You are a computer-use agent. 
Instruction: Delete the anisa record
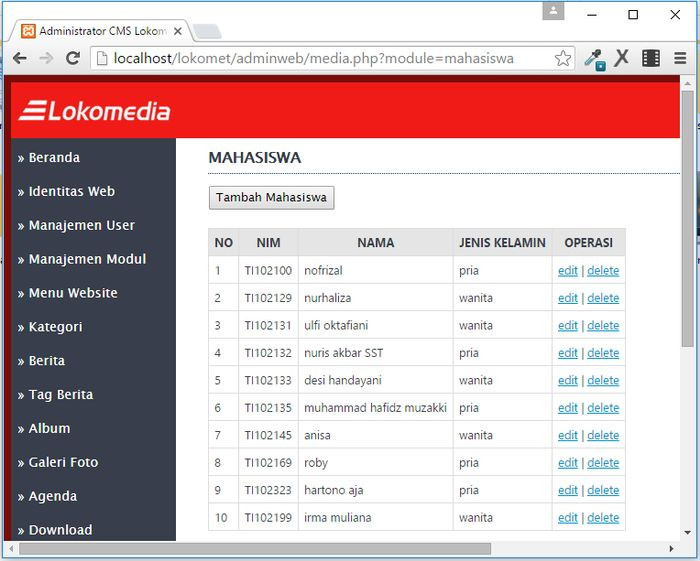[603, 436]
